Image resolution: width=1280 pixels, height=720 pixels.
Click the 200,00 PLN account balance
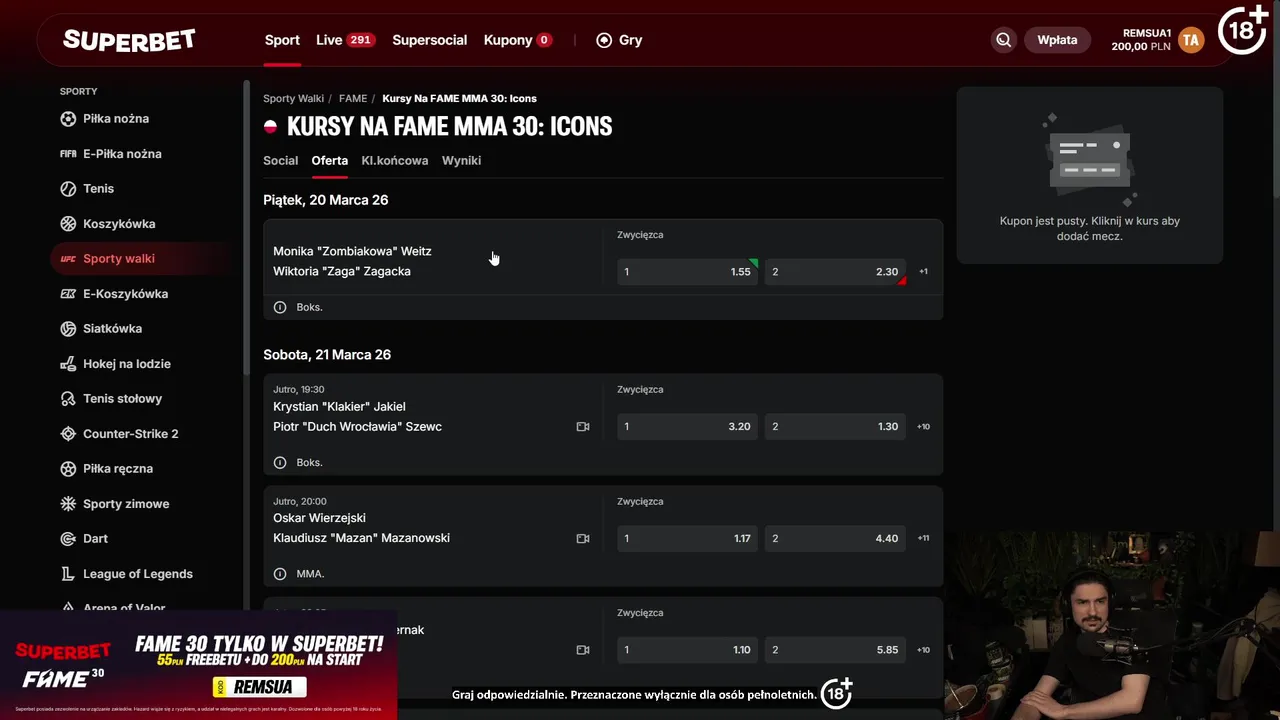pos(1141,46)
